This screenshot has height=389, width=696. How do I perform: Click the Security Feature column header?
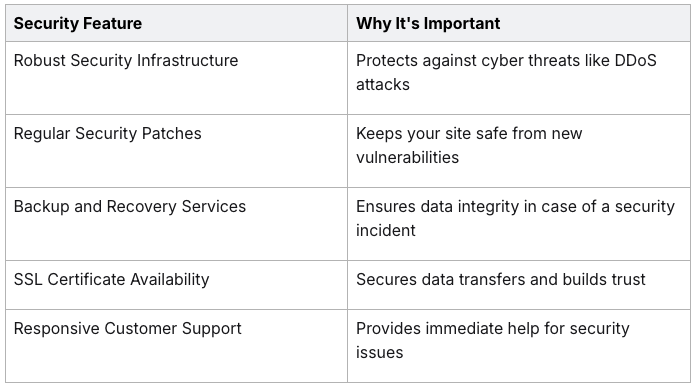point(176,23)
